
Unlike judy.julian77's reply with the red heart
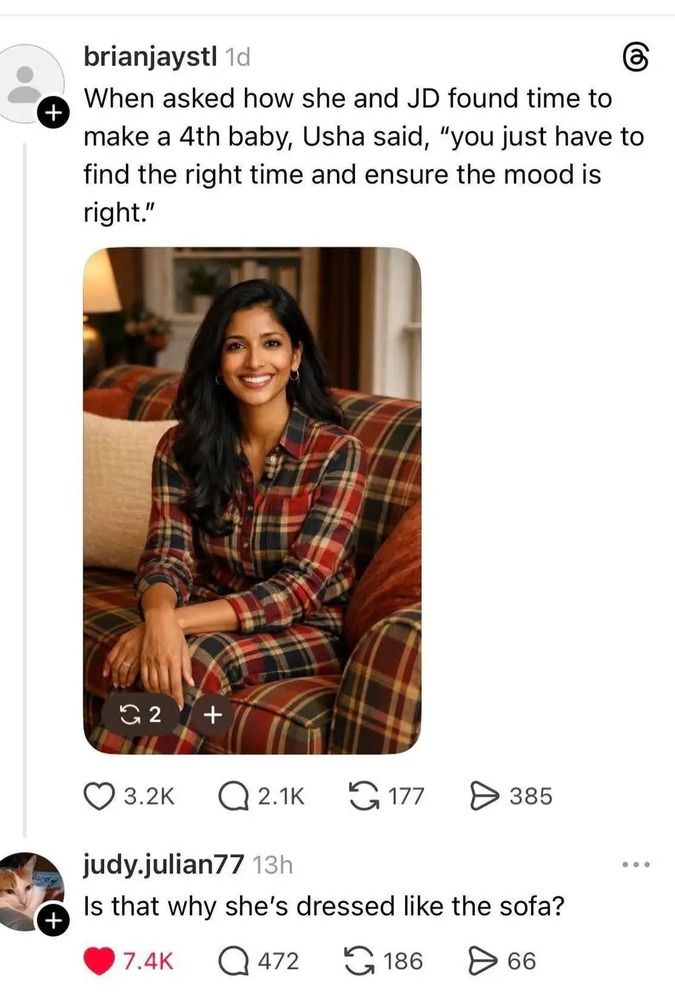click(x=99, y=961)
